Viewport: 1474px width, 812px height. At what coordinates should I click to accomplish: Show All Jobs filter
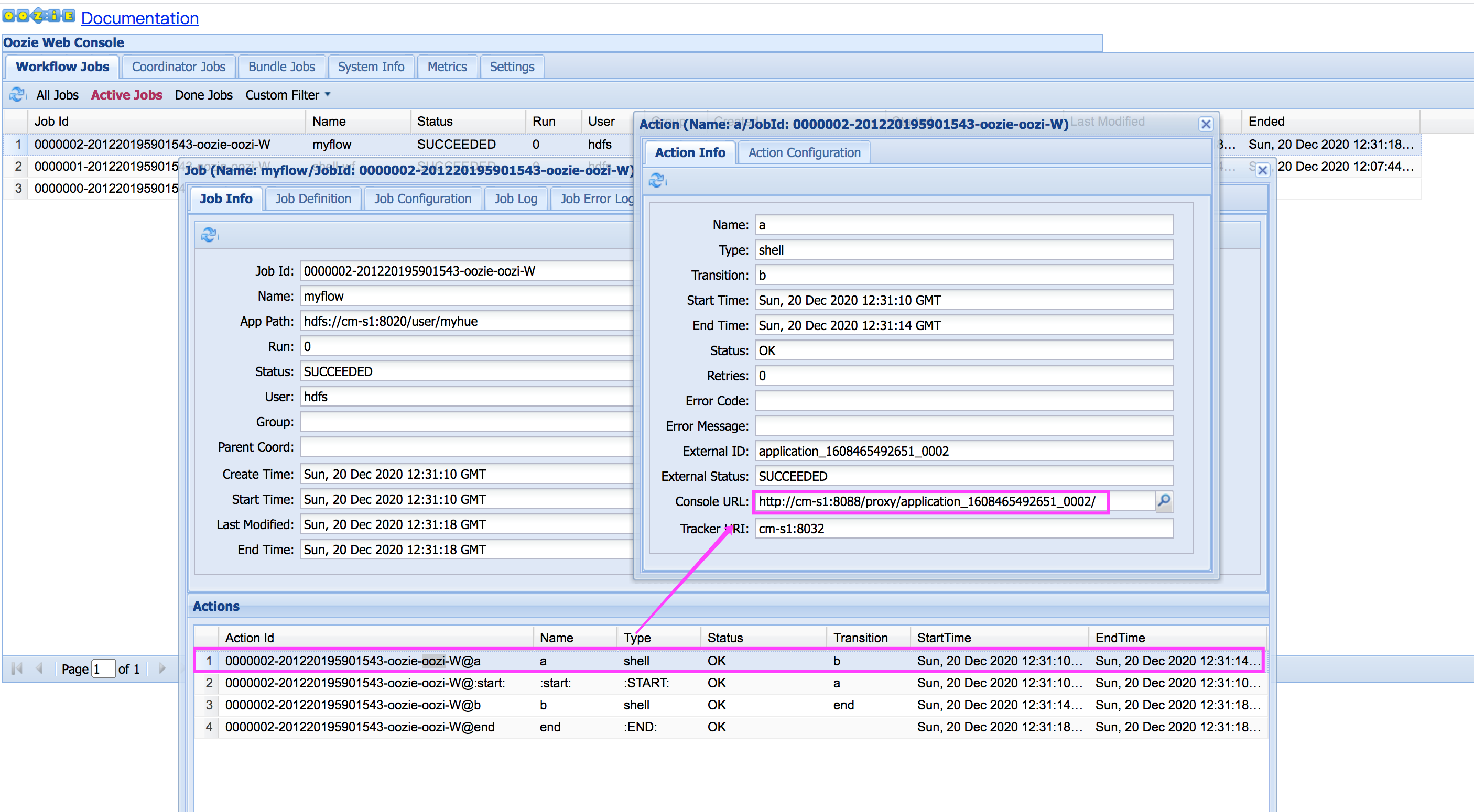(57, 95)
